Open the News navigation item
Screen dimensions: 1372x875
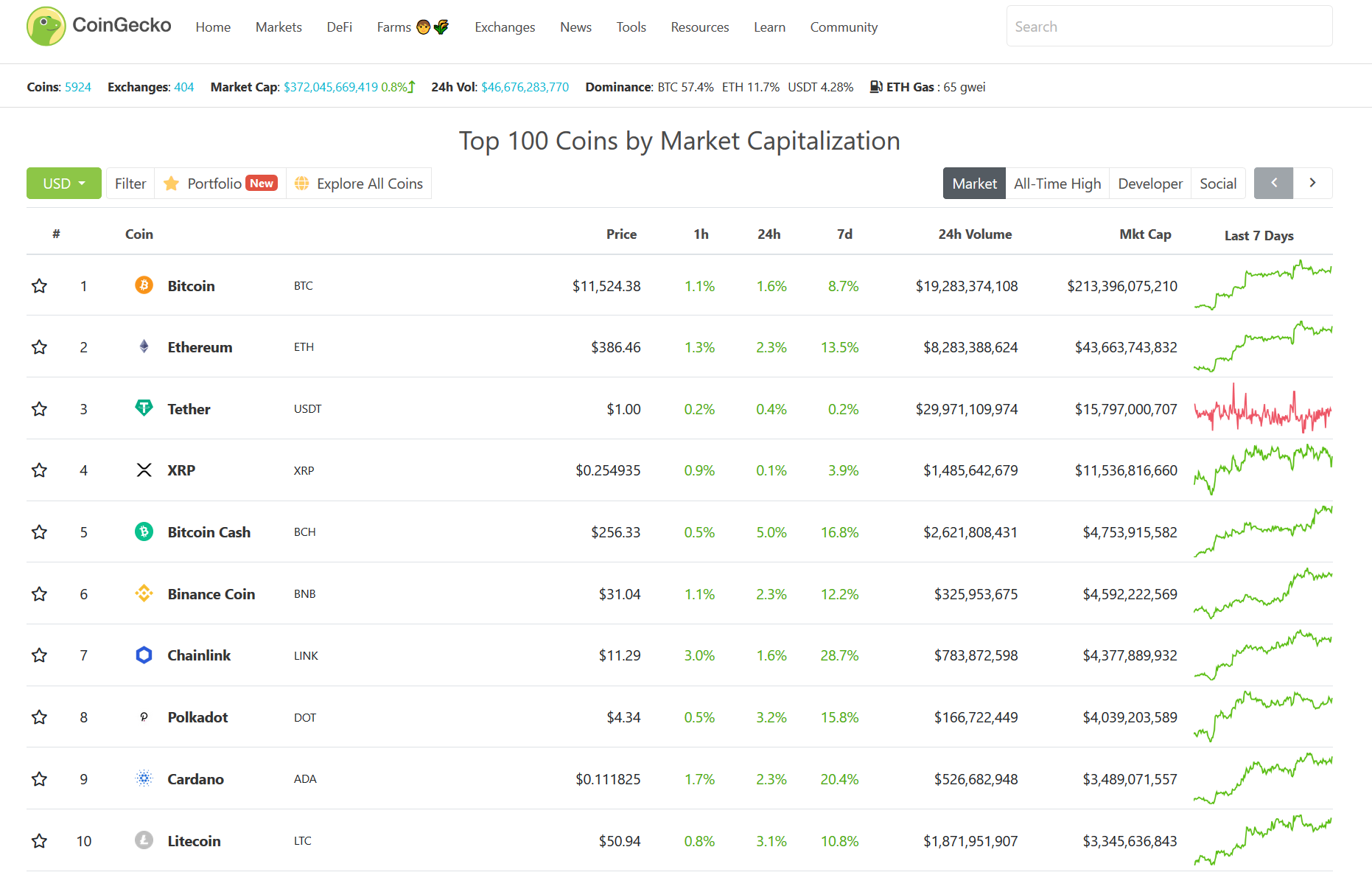[x=575, y=27]
